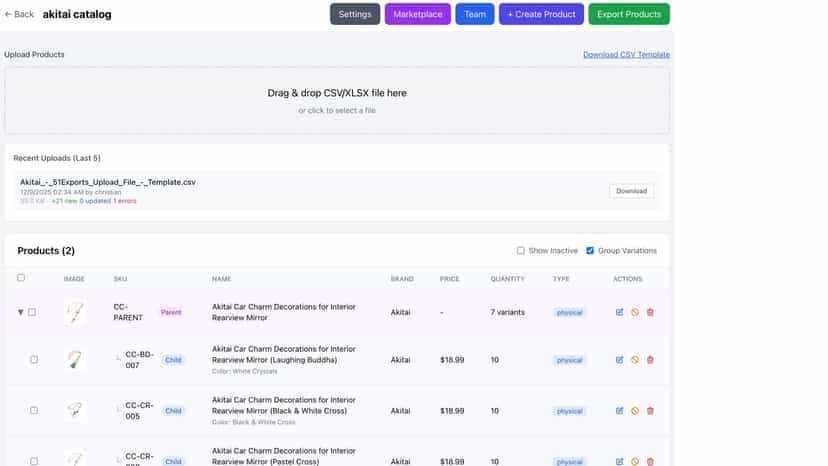Edit the Laughing Buddha variant

click(x=619, y=360)
